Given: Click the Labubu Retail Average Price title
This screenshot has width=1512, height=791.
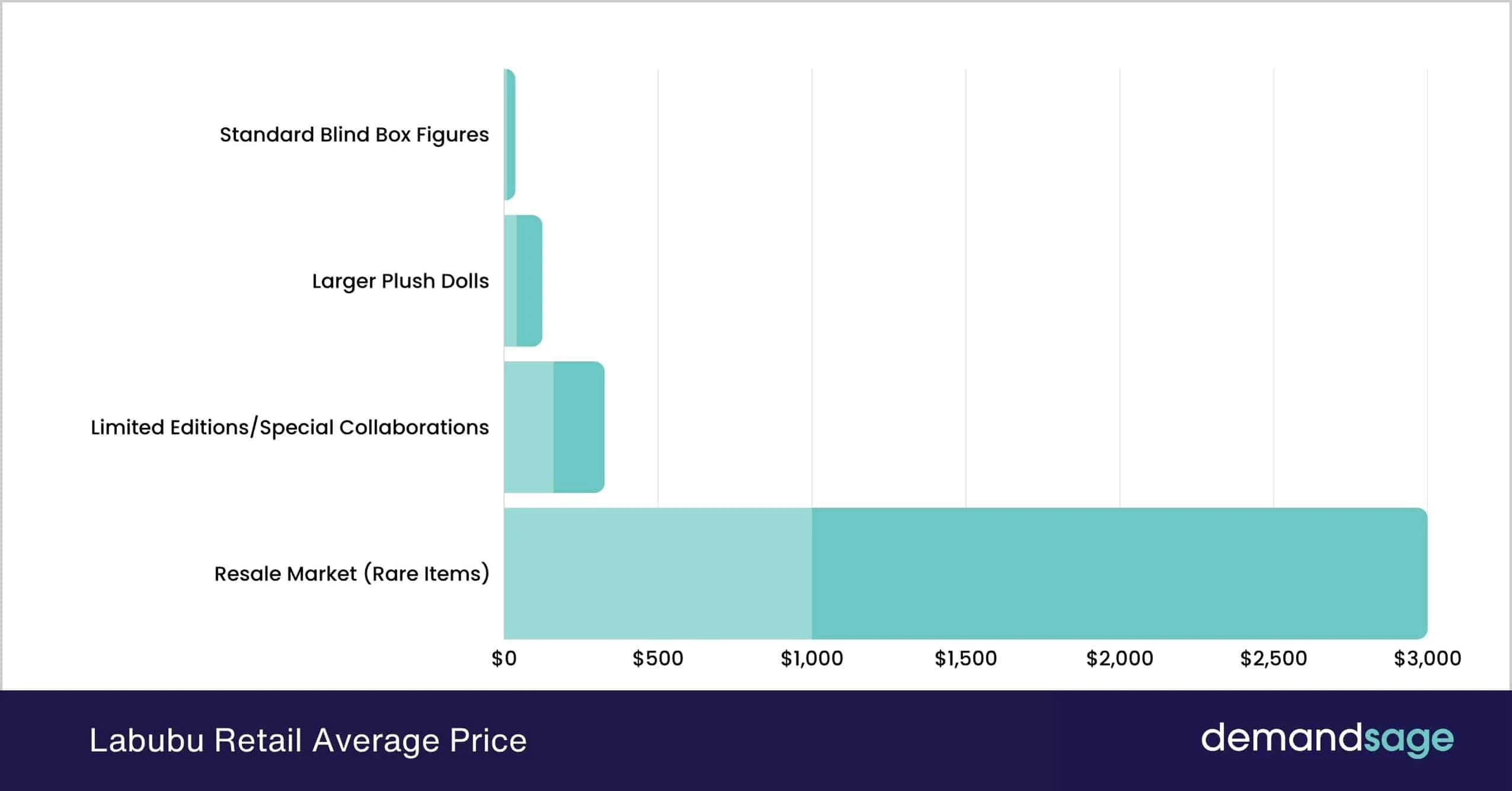Looking at the screenshot, I should pyautogui.click(x=308, y=741).
